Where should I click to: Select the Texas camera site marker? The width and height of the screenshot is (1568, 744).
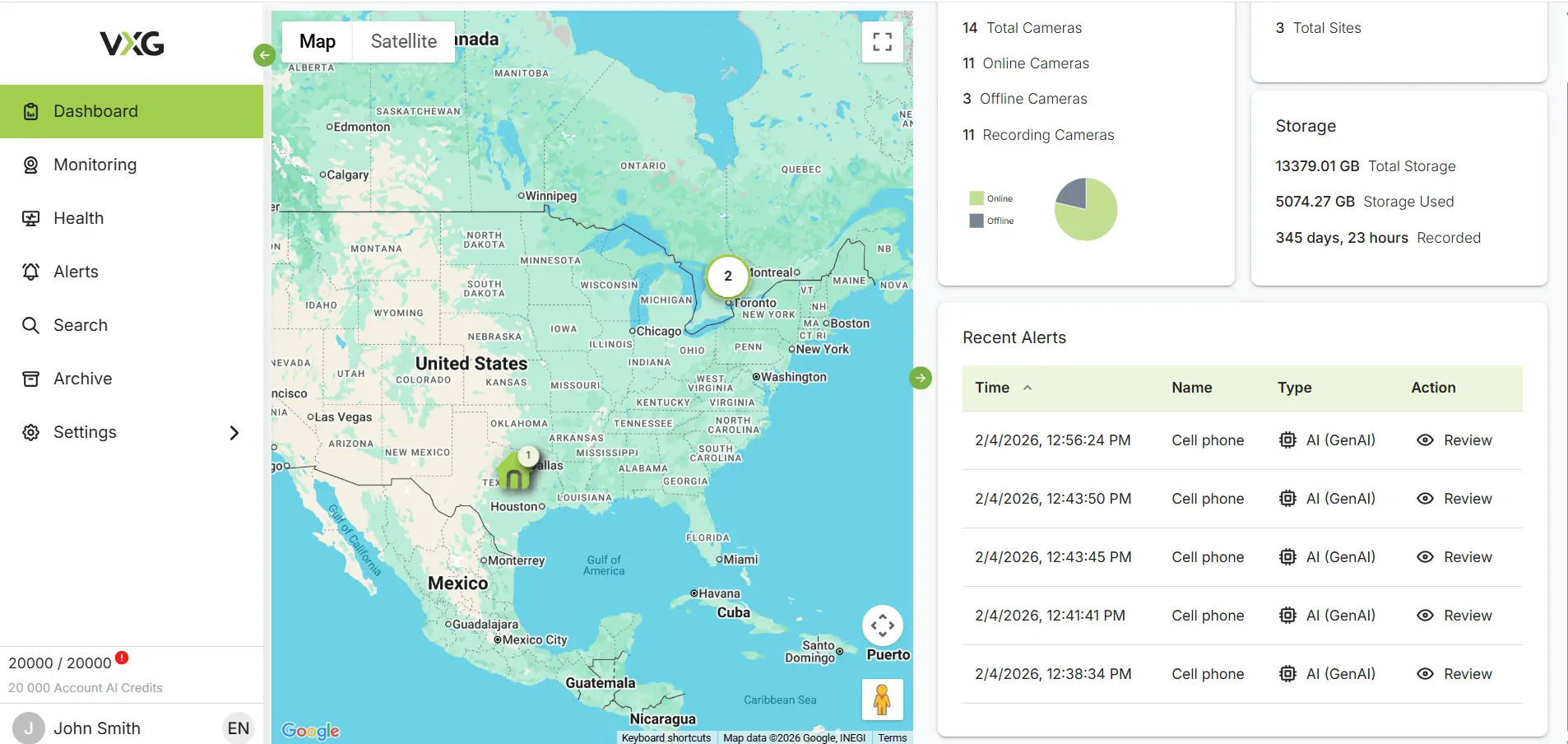(515, 472)
